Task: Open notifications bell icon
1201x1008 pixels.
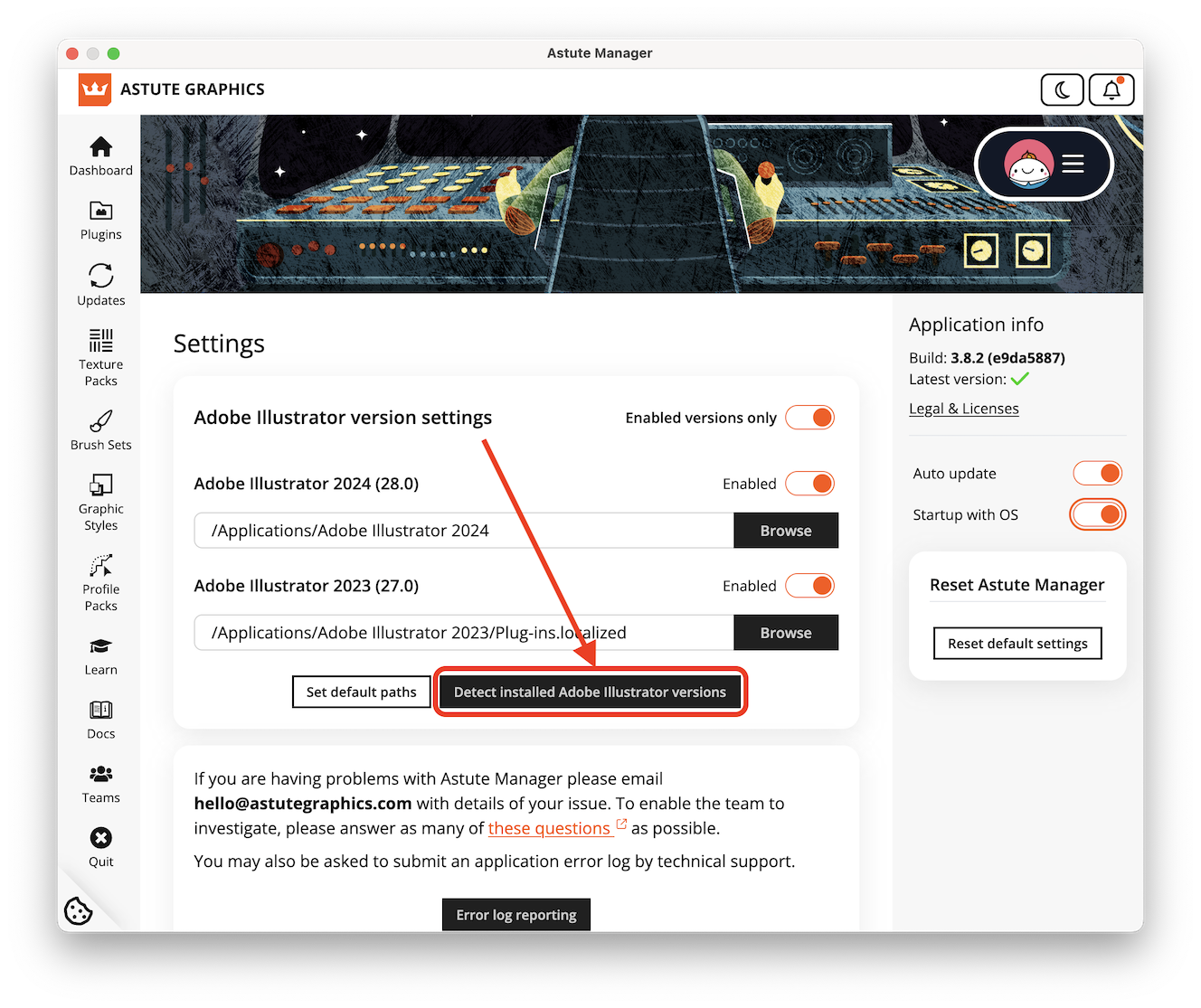Action: (1111, 90)
